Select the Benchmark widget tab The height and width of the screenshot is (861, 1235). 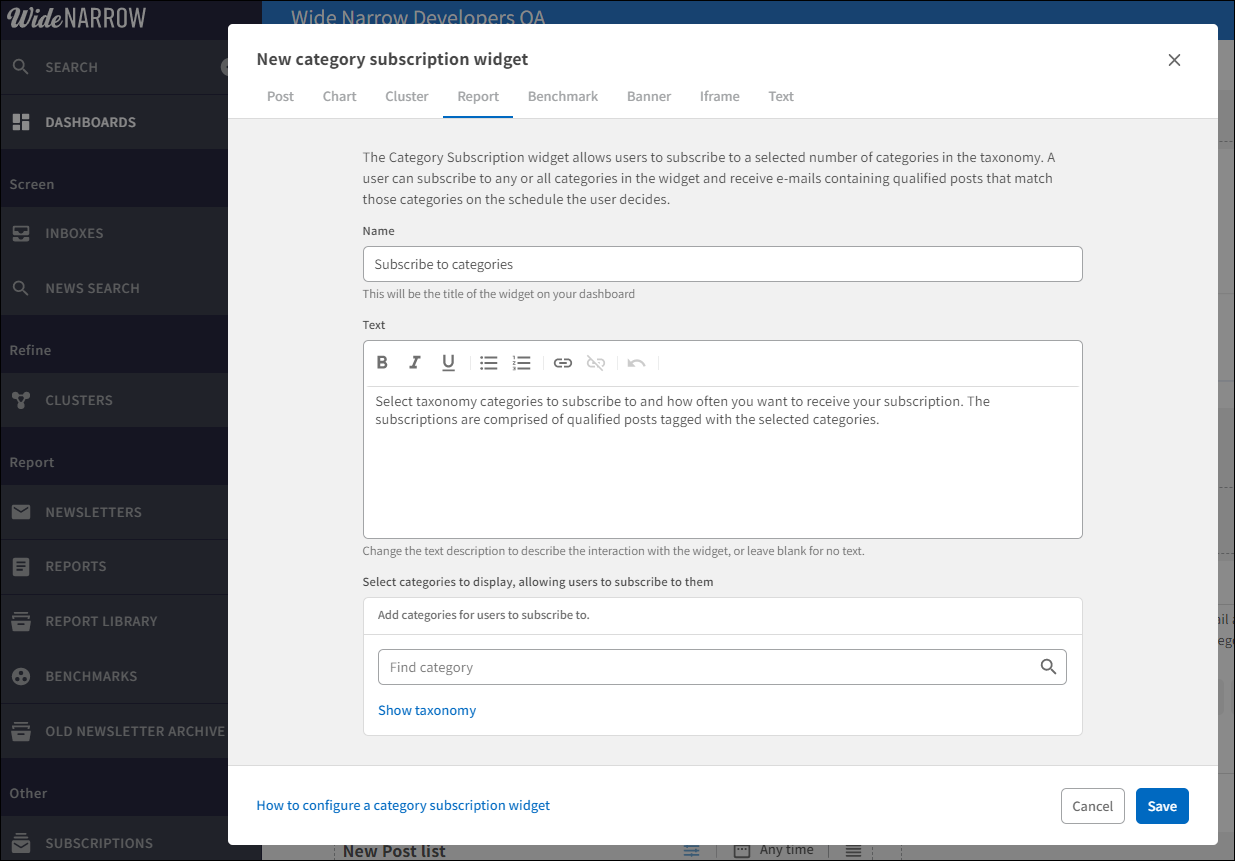pos(562,96)
